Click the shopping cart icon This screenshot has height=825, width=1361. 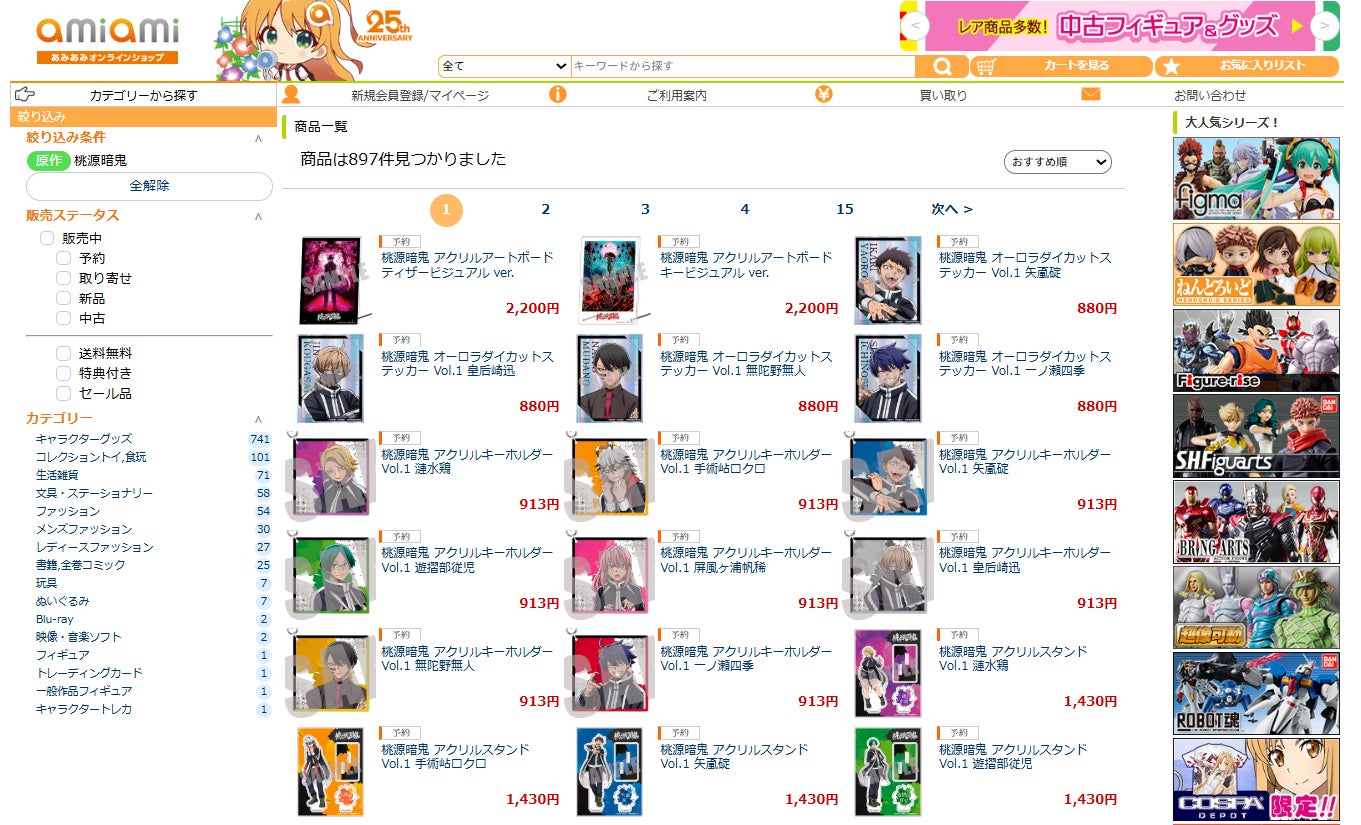(986, 66)
